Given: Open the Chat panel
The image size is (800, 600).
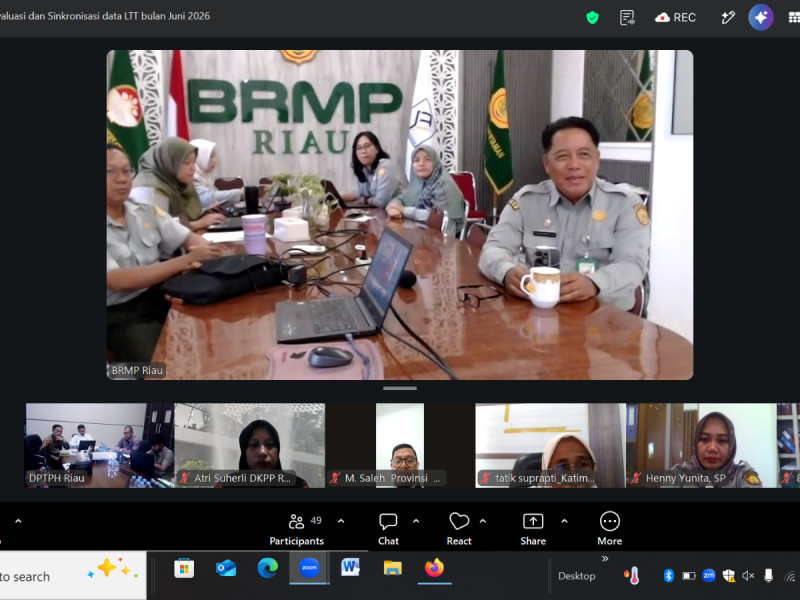Looking at the screenshot, I should coord(388,530).
